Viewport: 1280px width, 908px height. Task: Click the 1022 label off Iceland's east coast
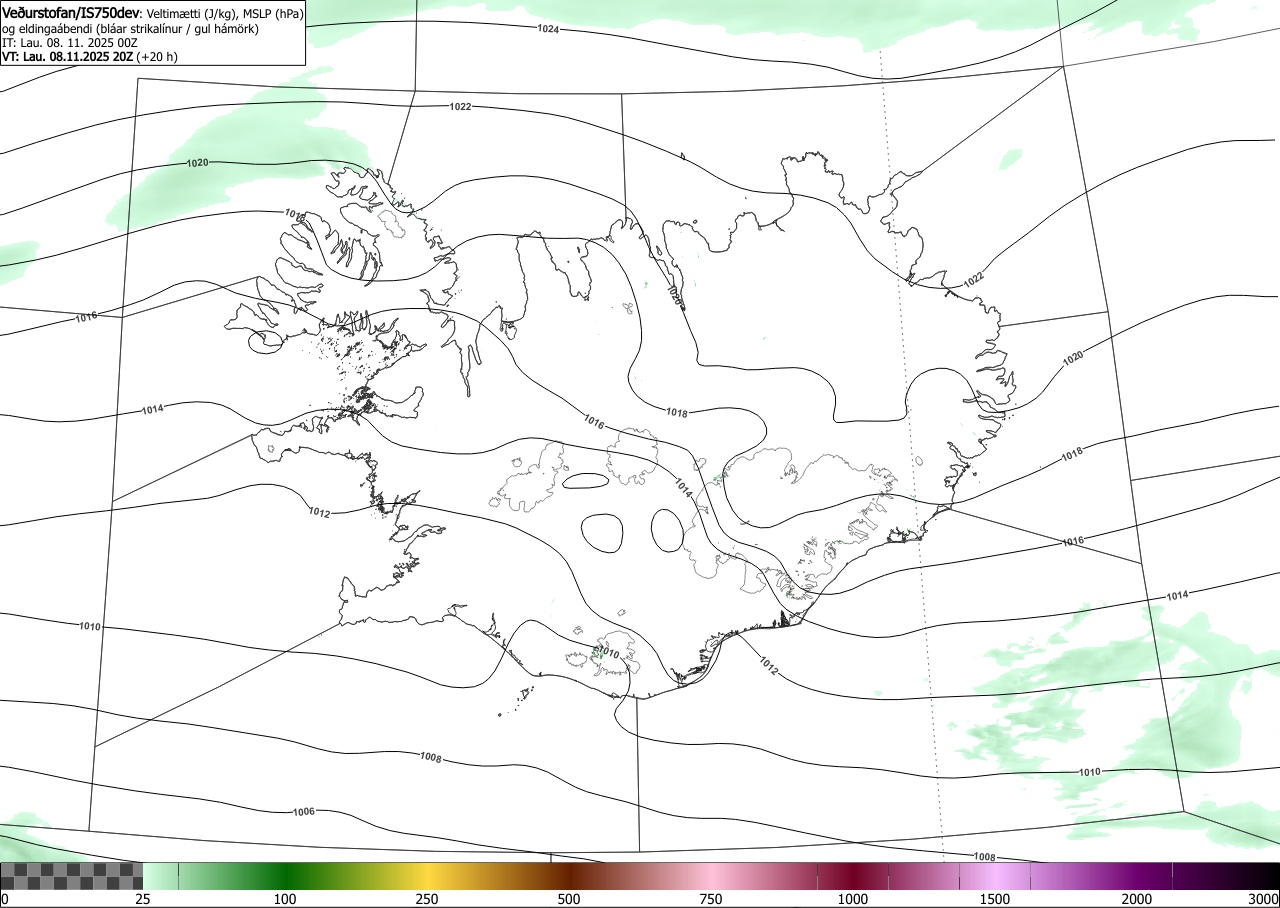point(974,281)
